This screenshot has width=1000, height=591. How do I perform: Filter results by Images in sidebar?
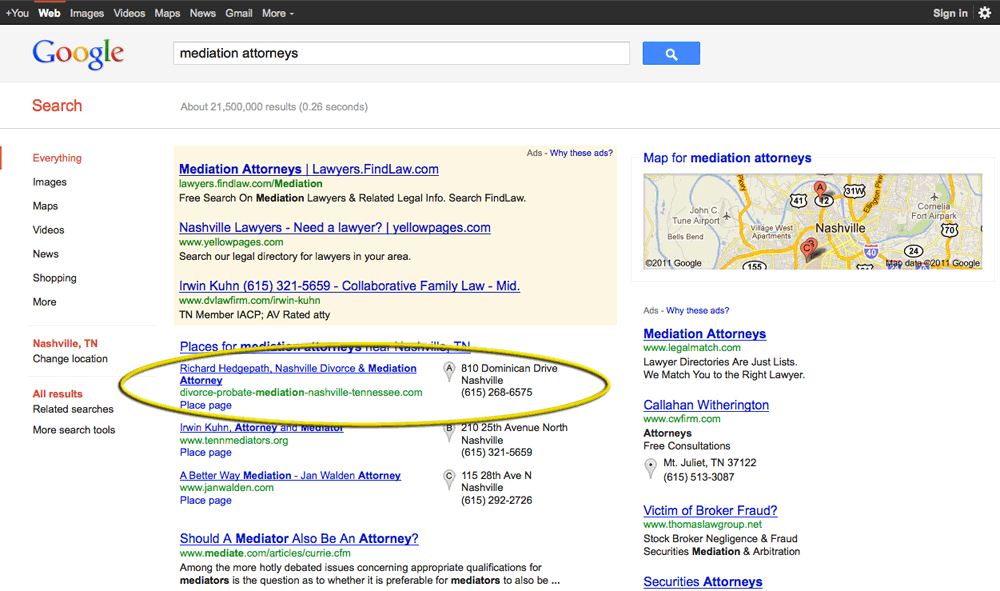(50, 182)
